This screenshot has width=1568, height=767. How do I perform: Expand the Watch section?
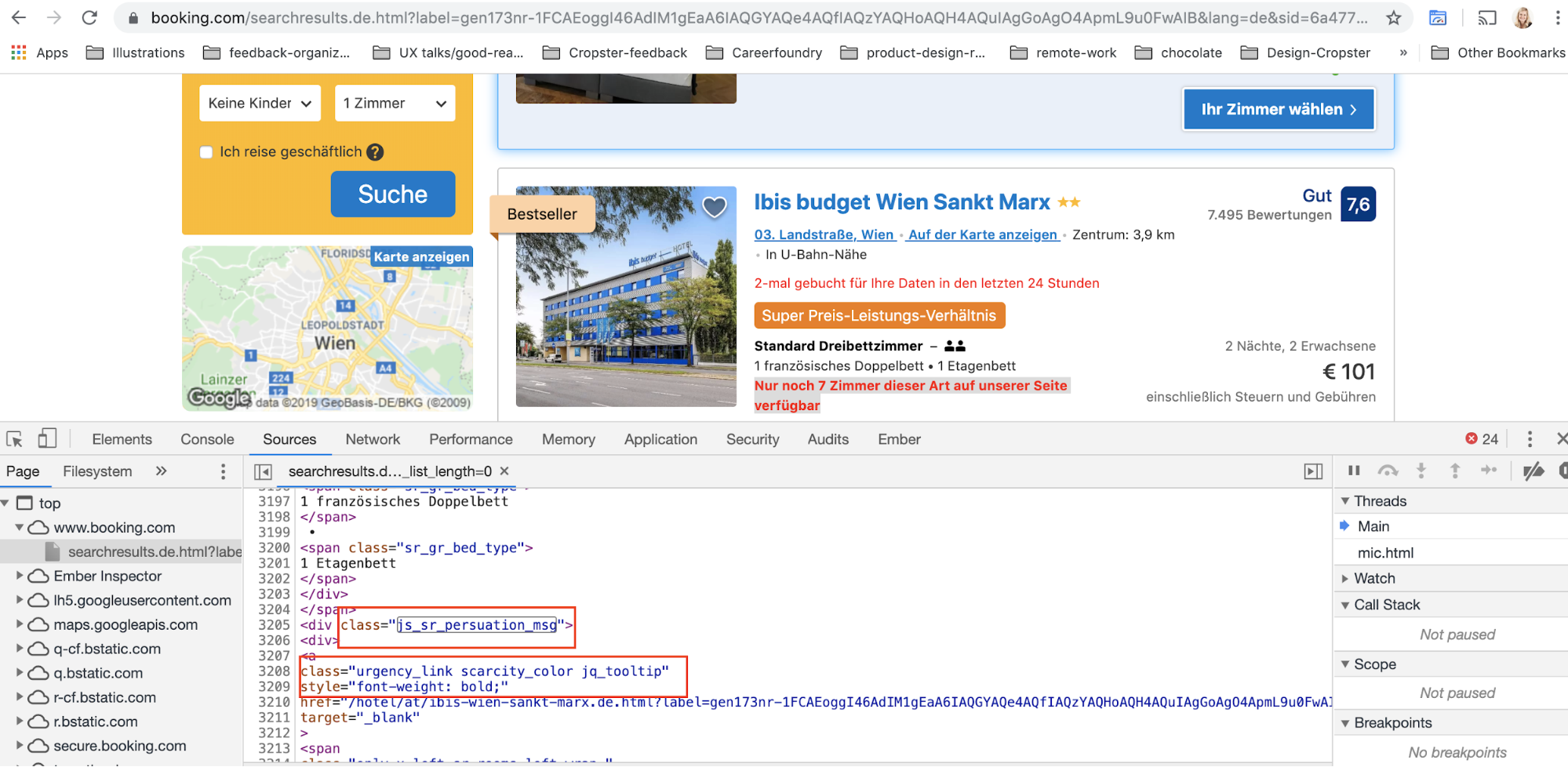coord(1345,579)
